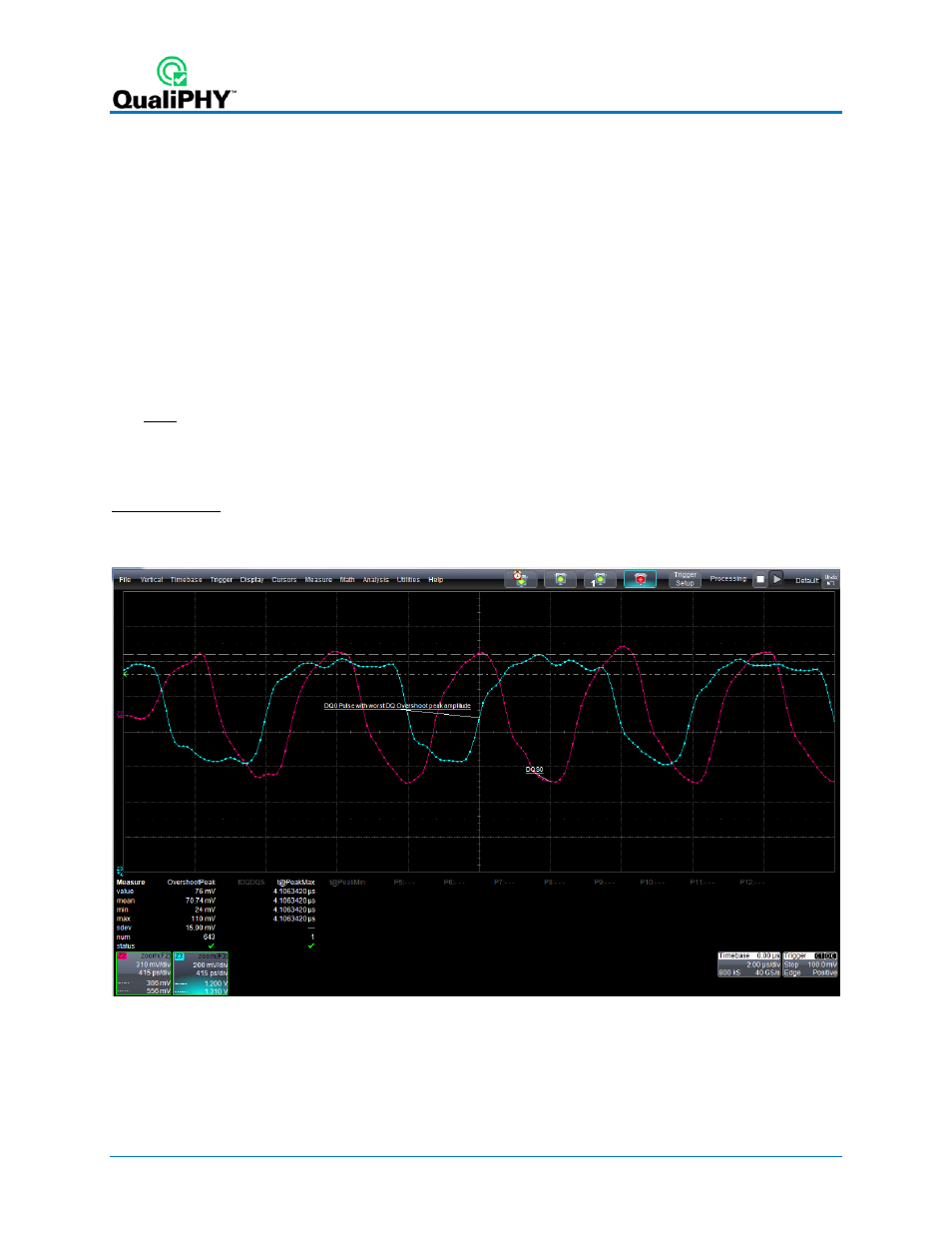The width and height of the screenshot is (952, 1233).
Task: Click the num value 643
Action: coord(209,936)
